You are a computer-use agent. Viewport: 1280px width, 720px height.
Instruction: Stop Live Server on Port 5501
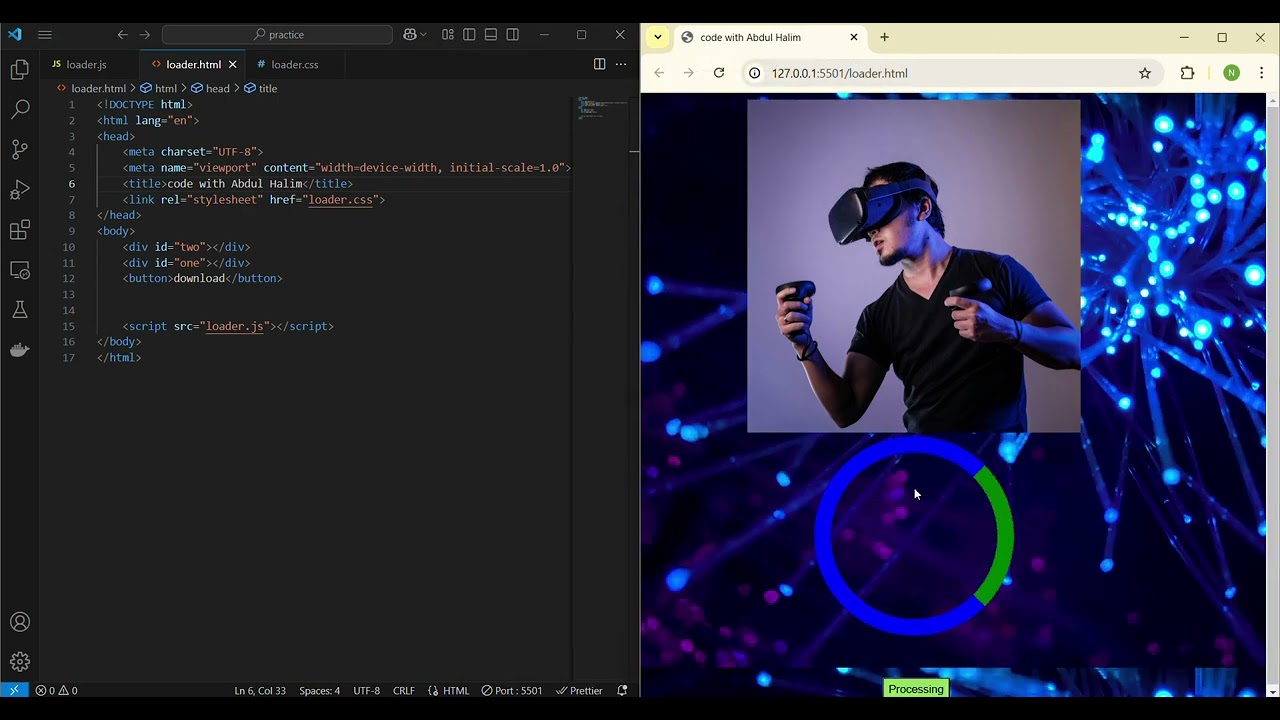[512, 690]
